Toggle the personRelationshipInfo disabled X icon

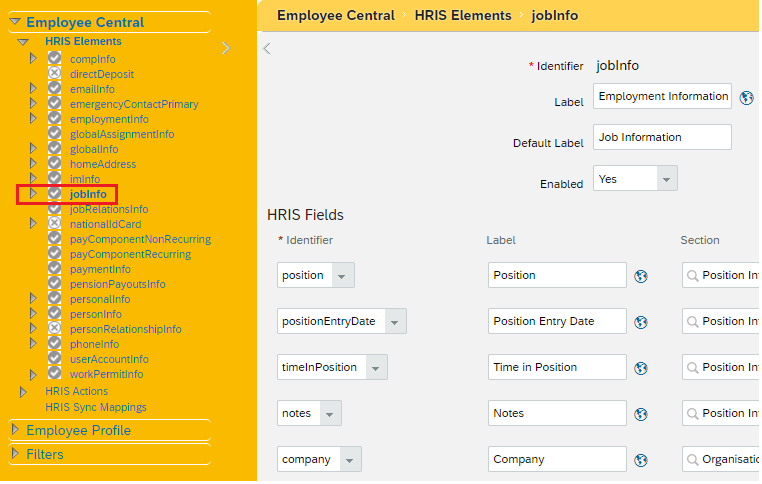click(x=54, y=328)
